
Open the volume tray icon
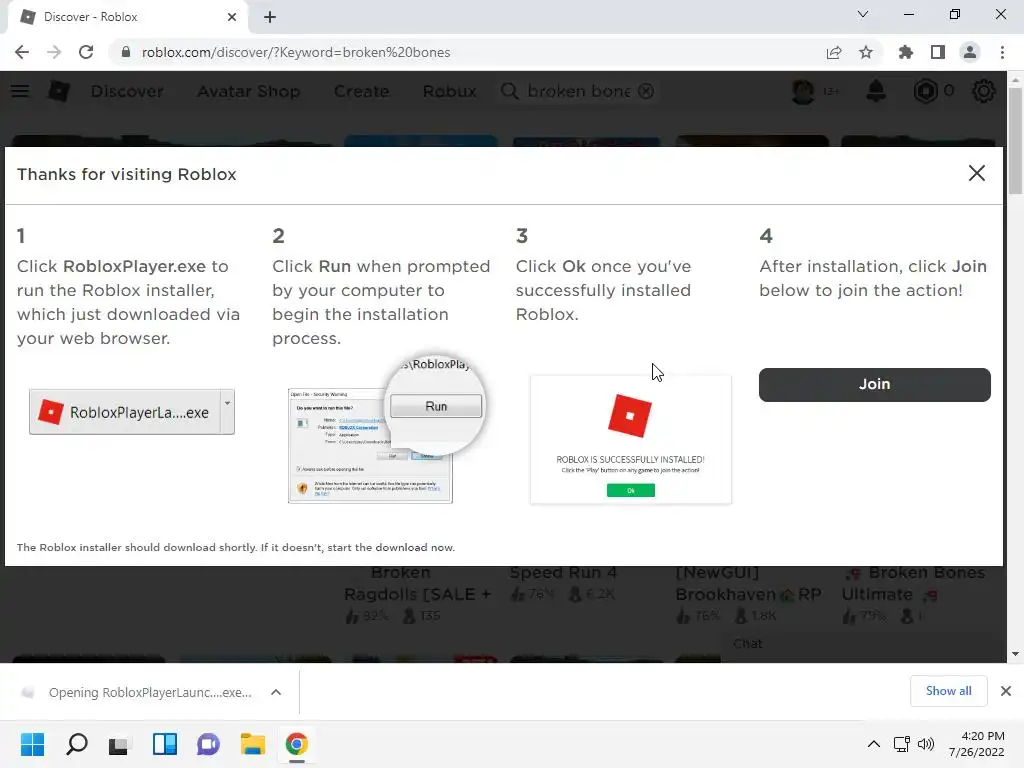coord(925,744)
